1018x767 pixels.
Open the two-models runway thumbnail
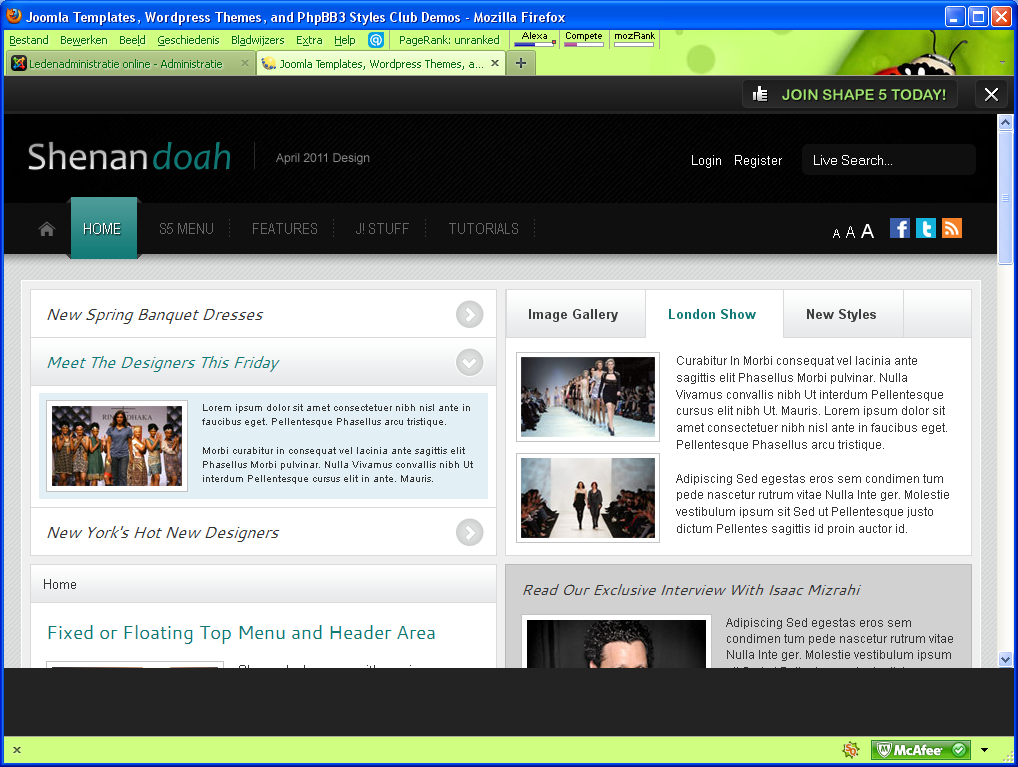coord(588,498)
